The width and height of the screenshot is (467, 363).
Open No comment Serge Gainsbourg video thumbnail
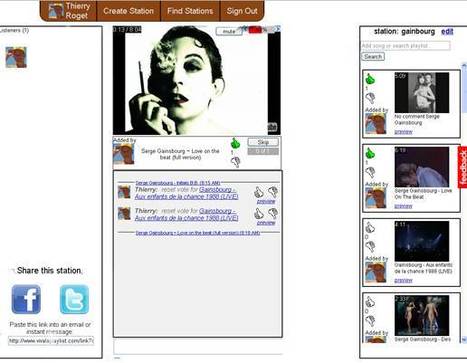(x=422, y=92)
